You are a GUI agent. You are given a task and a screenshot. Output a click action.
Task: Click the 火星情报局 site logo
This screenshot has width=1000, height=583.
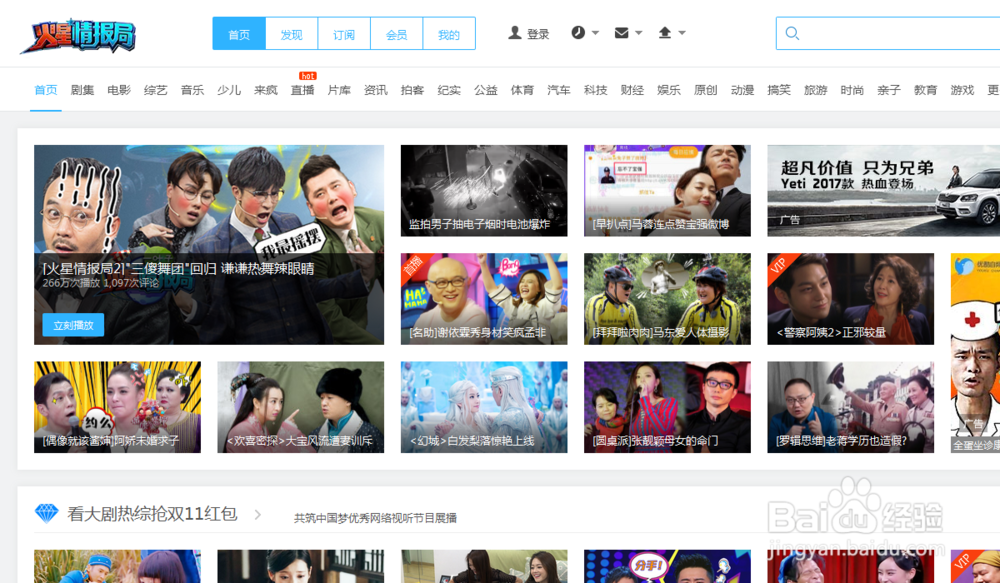pos(78,35)
